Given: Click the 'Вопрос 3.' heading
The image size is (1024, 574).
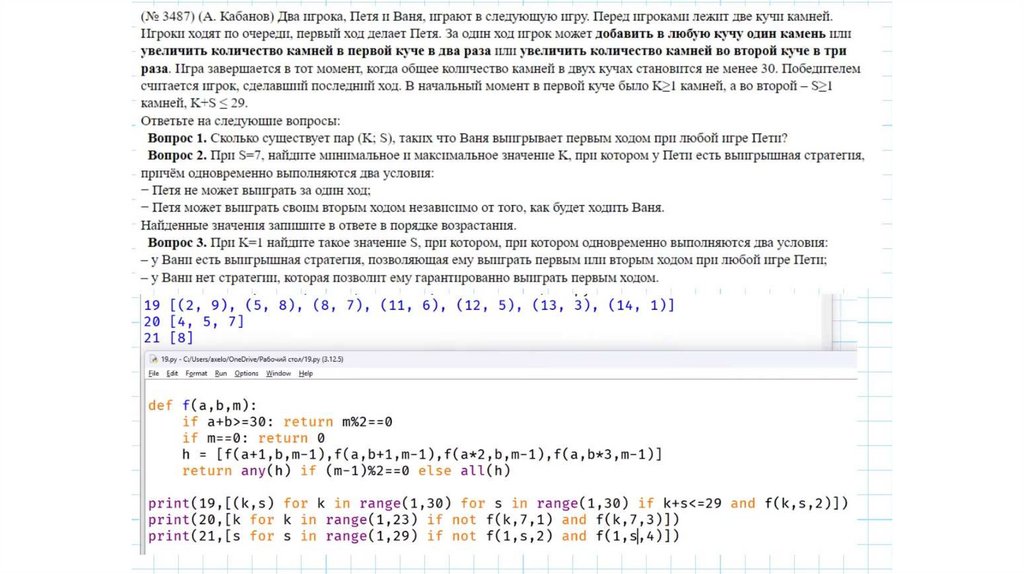Looking at the screenshot, I should pyautogui.click(x=177, y=242).
